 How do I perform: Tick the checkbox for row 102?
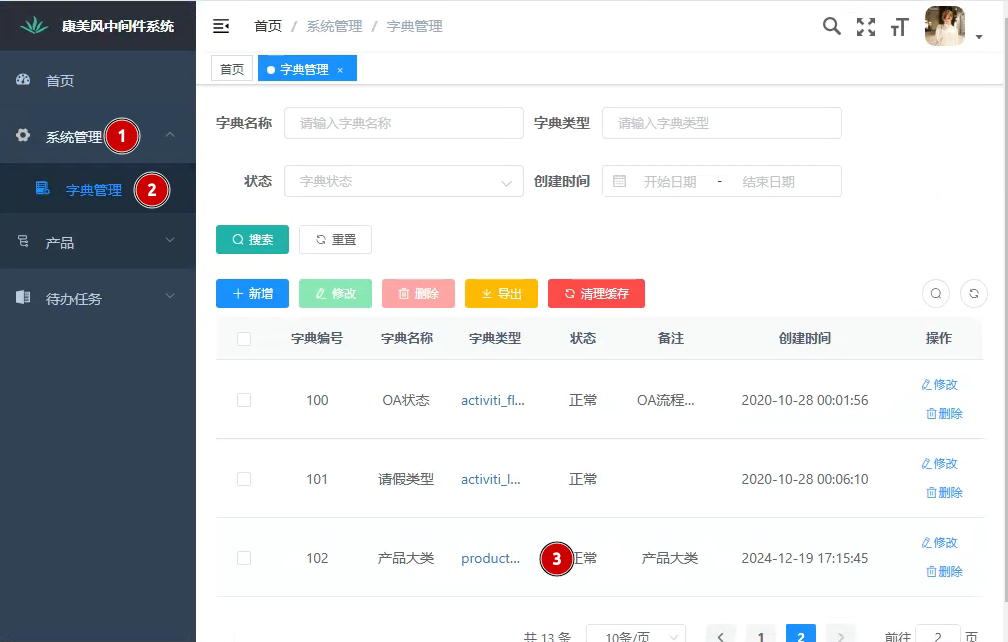[244, 558]
